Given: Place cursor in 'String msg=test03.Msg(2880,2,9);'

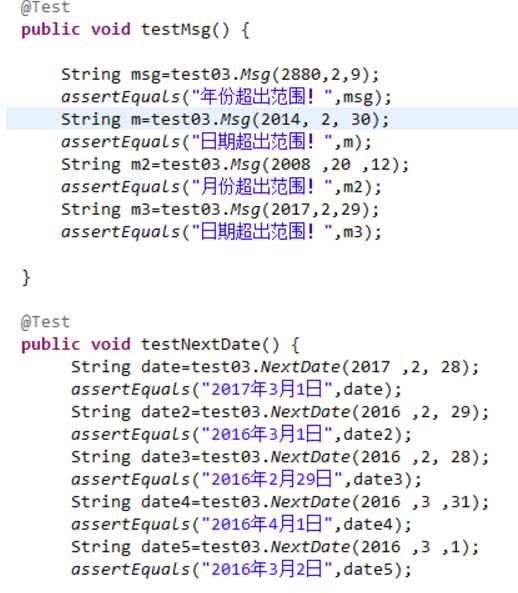Looking at the screenshot, I should 220,75.
